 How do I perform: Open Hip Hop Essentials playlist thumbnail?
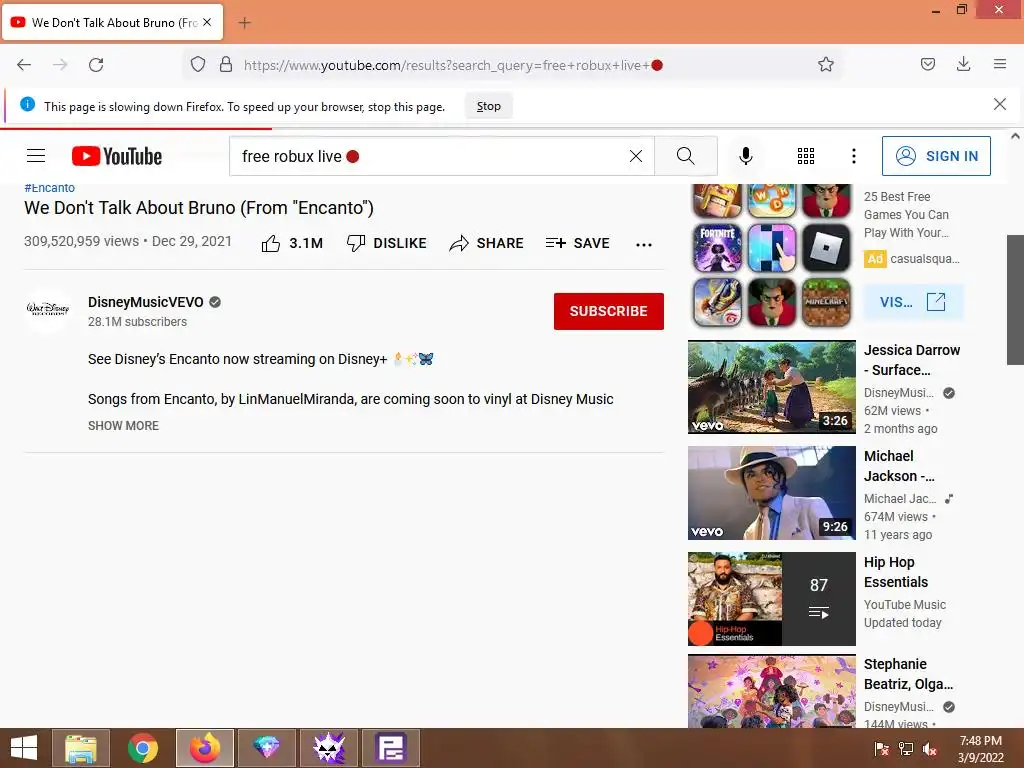771,599
